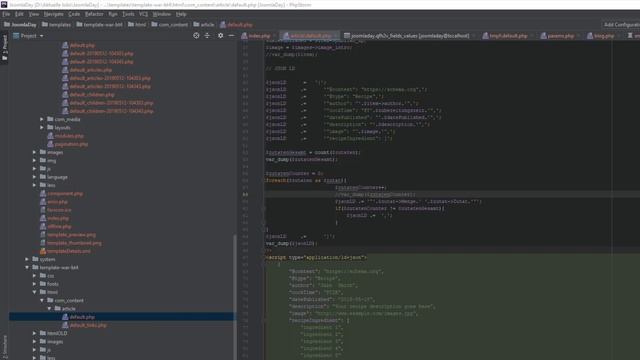Switch to index.php editor tab

[256, 36]
